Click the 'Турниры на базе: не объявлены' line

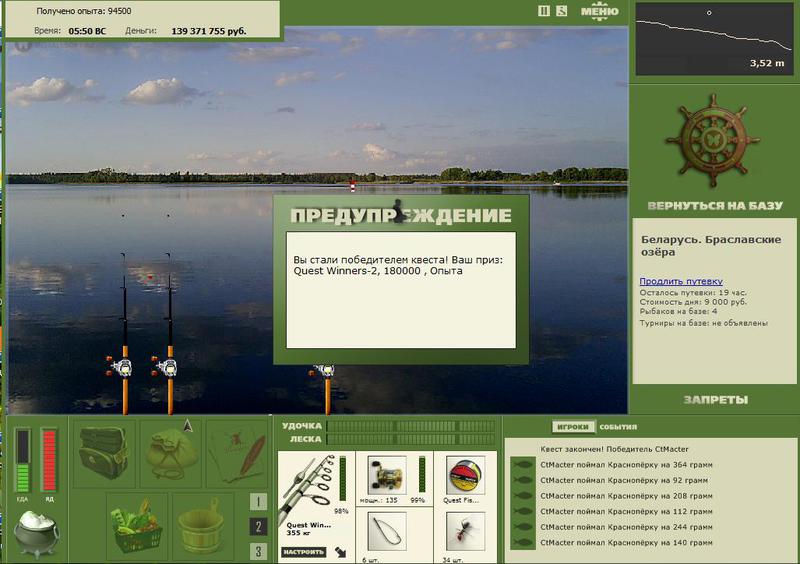pyautogui.click(x=704, y=323)
